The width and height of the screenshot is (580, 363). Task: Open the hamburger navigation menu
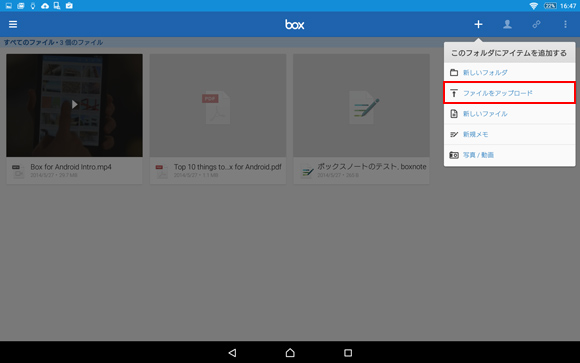pos(13,24)
